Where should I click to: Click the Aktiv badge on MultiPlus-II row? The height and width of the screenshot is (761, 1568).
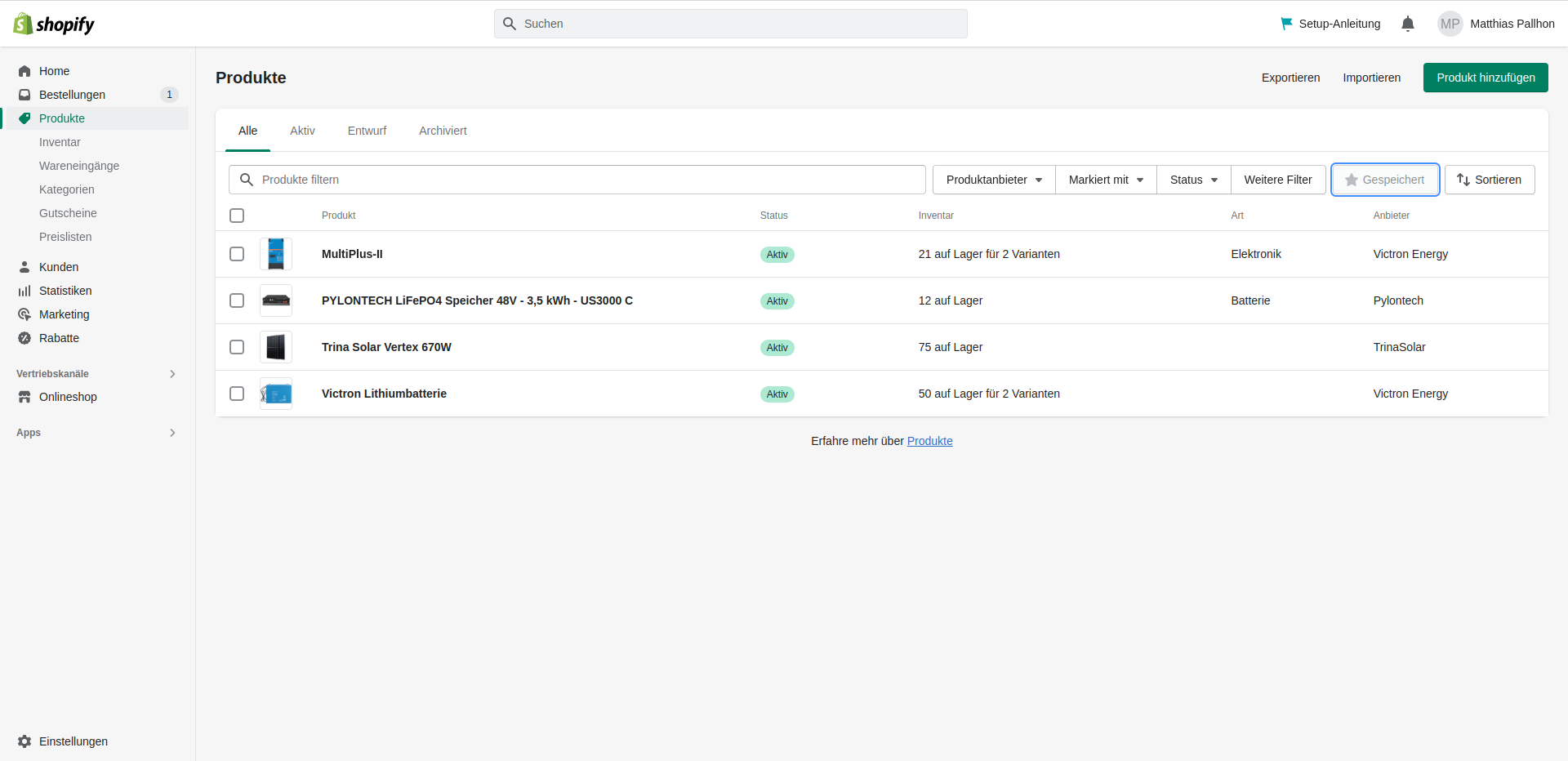coord(777,255)
